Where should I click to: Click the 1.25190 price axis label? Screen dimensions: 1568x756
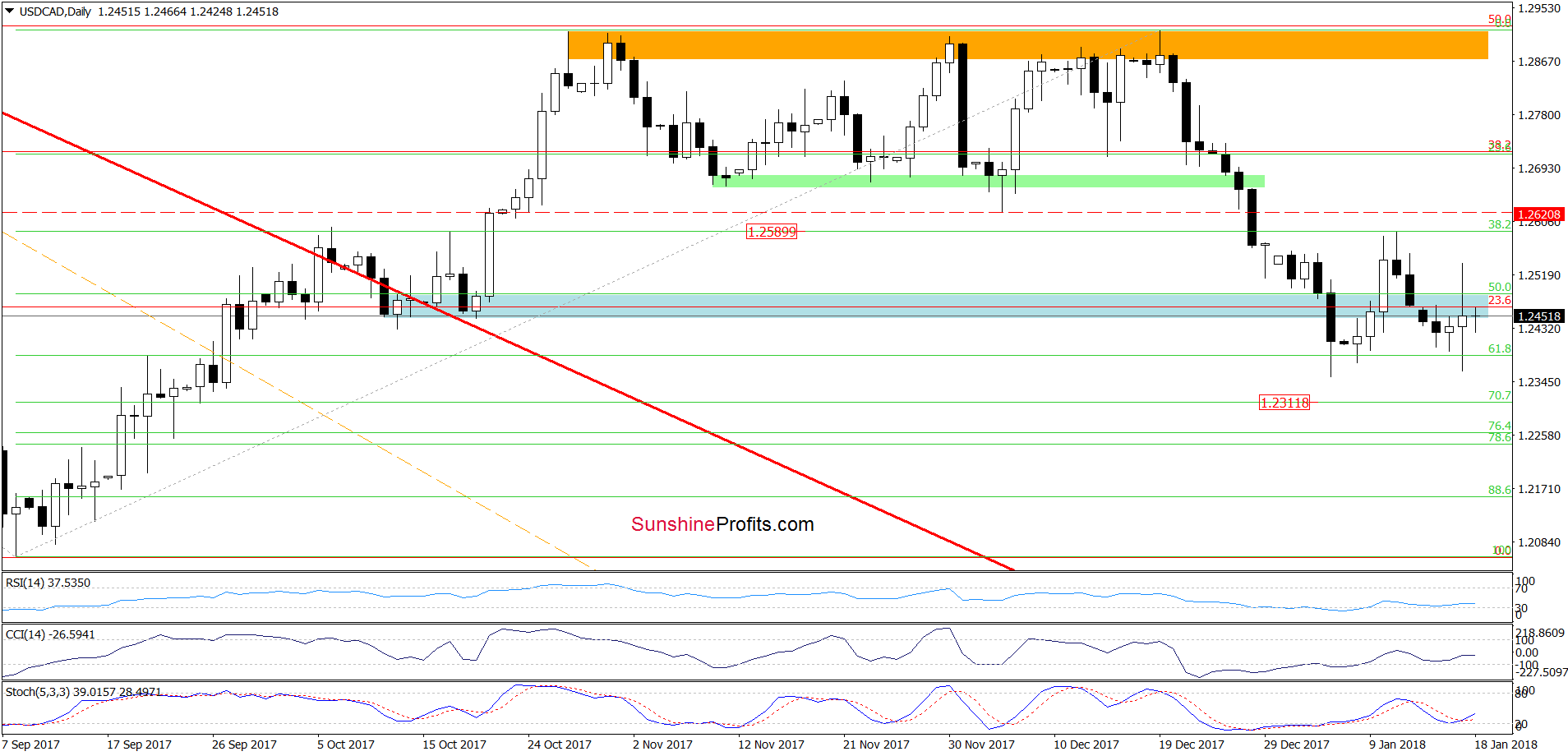[x=1538, y=275]
